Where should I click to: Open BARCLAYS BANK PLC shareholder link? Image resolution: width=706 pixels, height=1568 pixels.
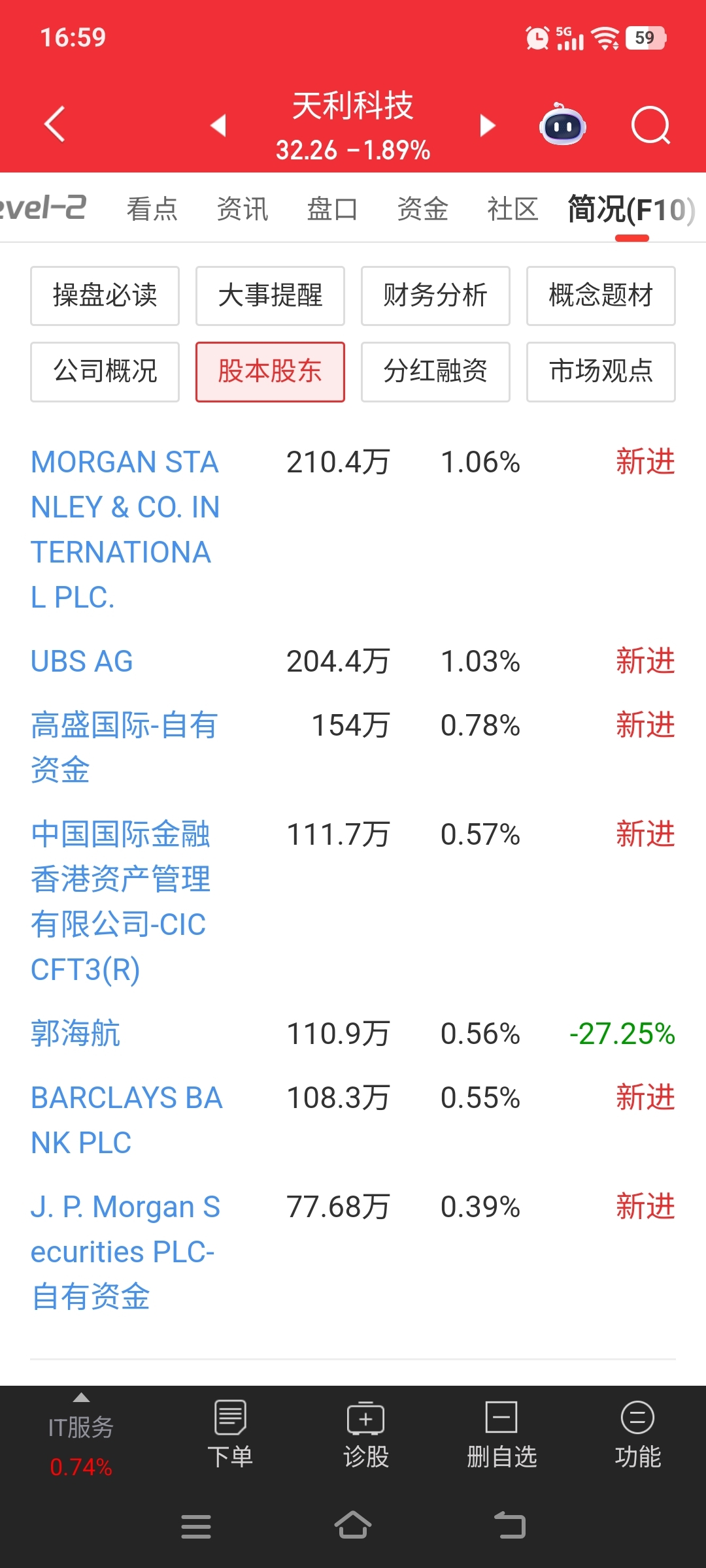[x=127, y=1120]
